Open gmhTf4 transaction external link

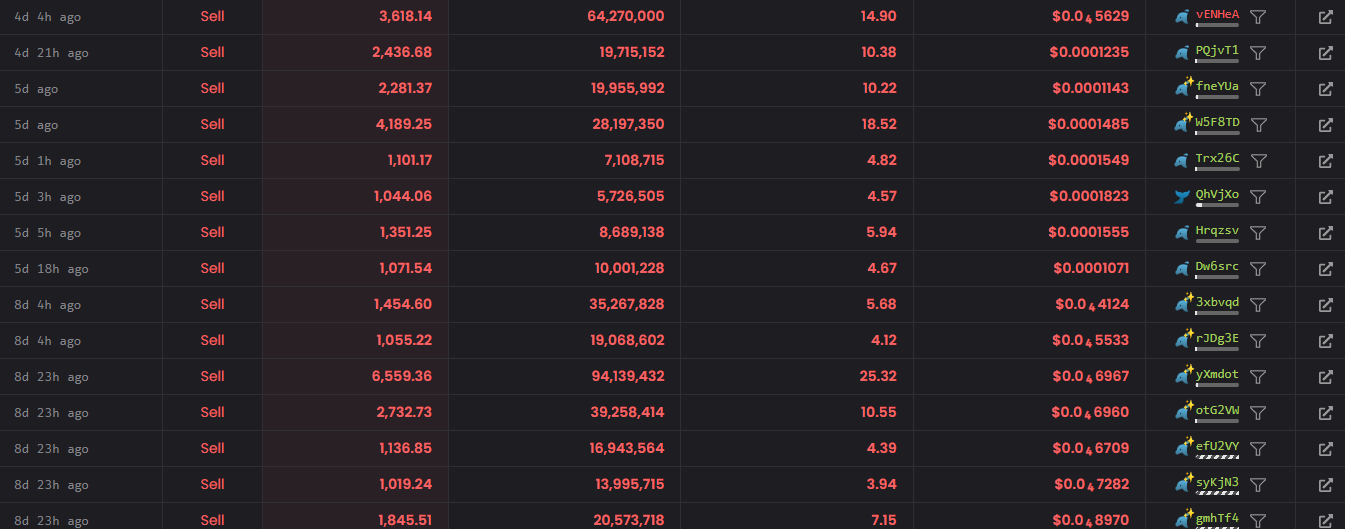pyautogui.click(x=1325, y=520)
